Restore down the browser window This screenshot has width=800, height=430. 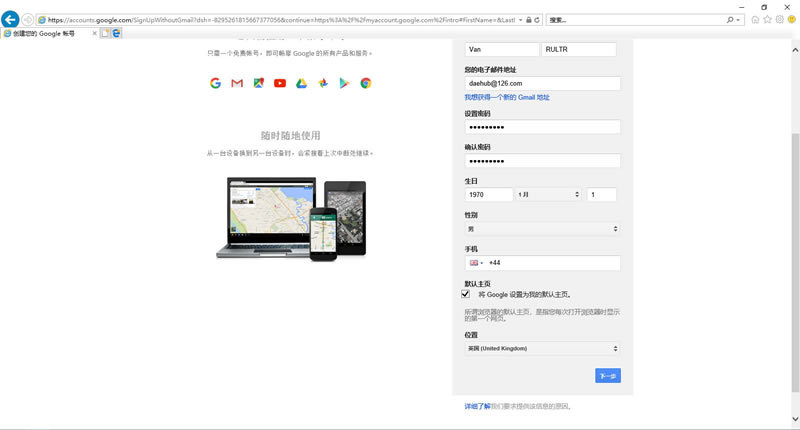(x=764, y=7)
